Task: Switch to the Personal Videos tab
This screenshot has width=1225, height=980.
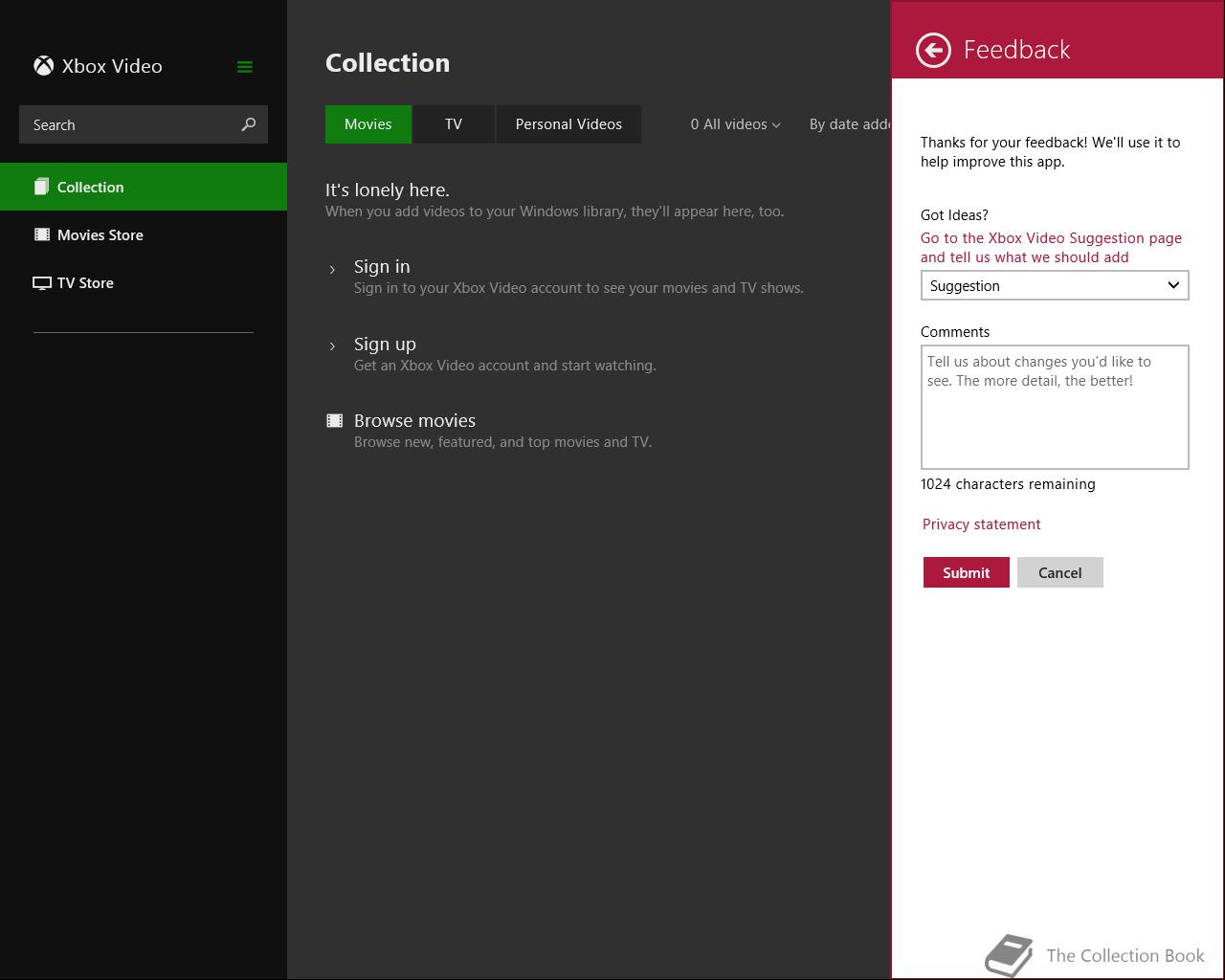Action: tap(568, 124)
